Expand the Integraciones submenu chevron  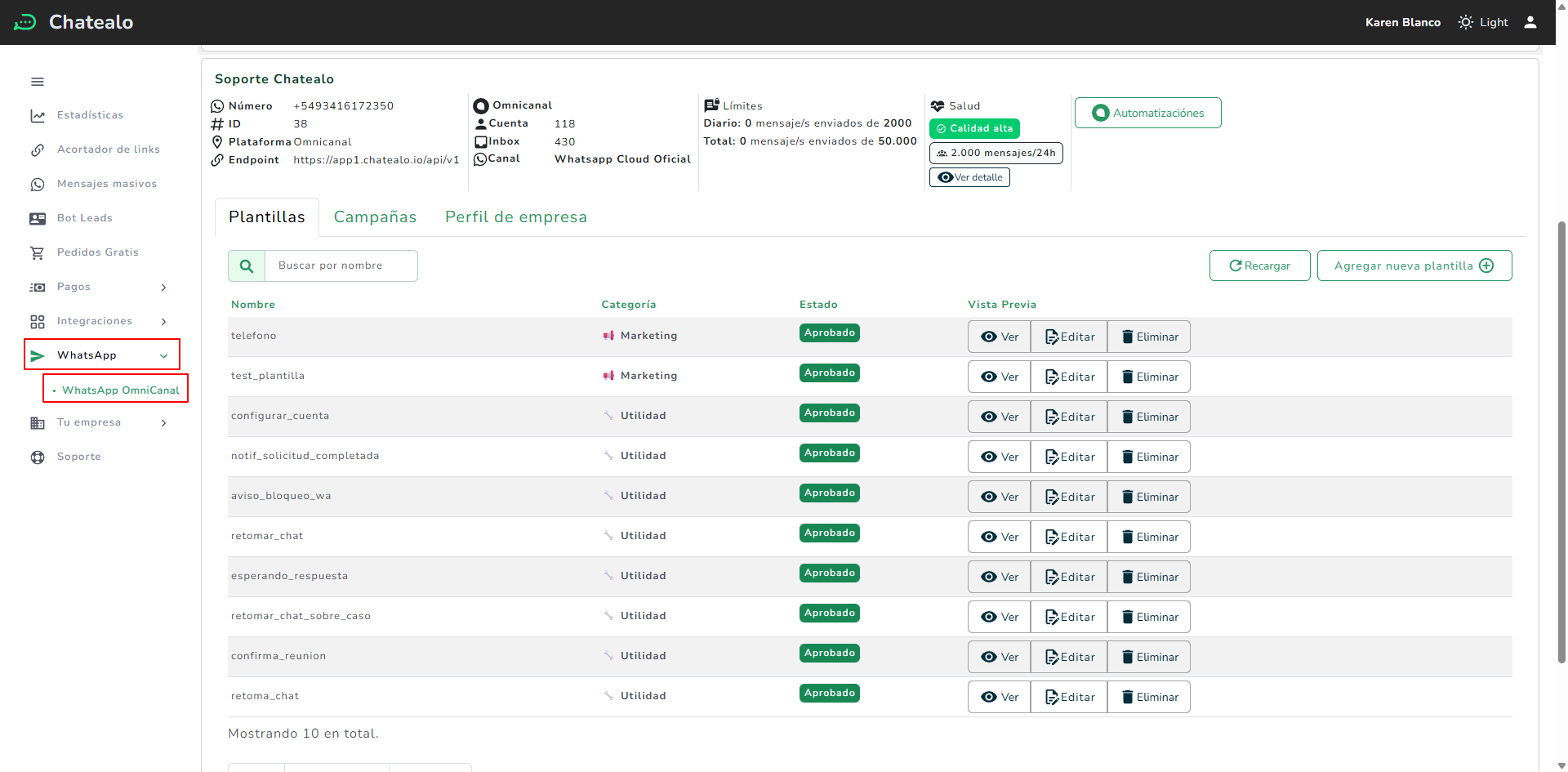point(163,322)
